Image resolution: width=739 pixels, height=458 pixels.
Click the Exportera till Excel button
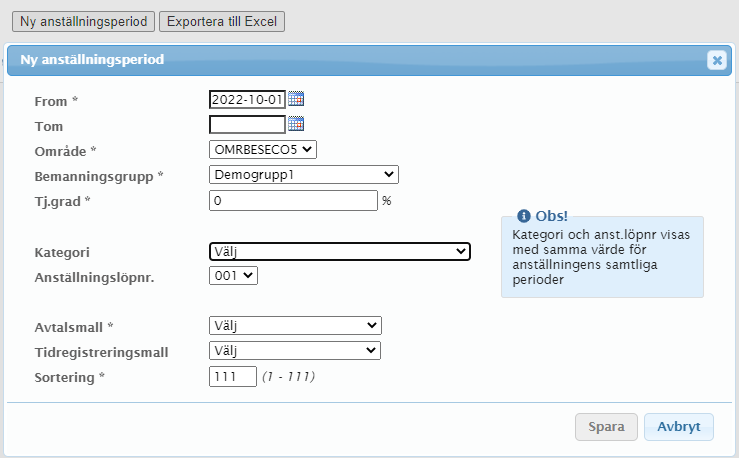pos(224,21)
